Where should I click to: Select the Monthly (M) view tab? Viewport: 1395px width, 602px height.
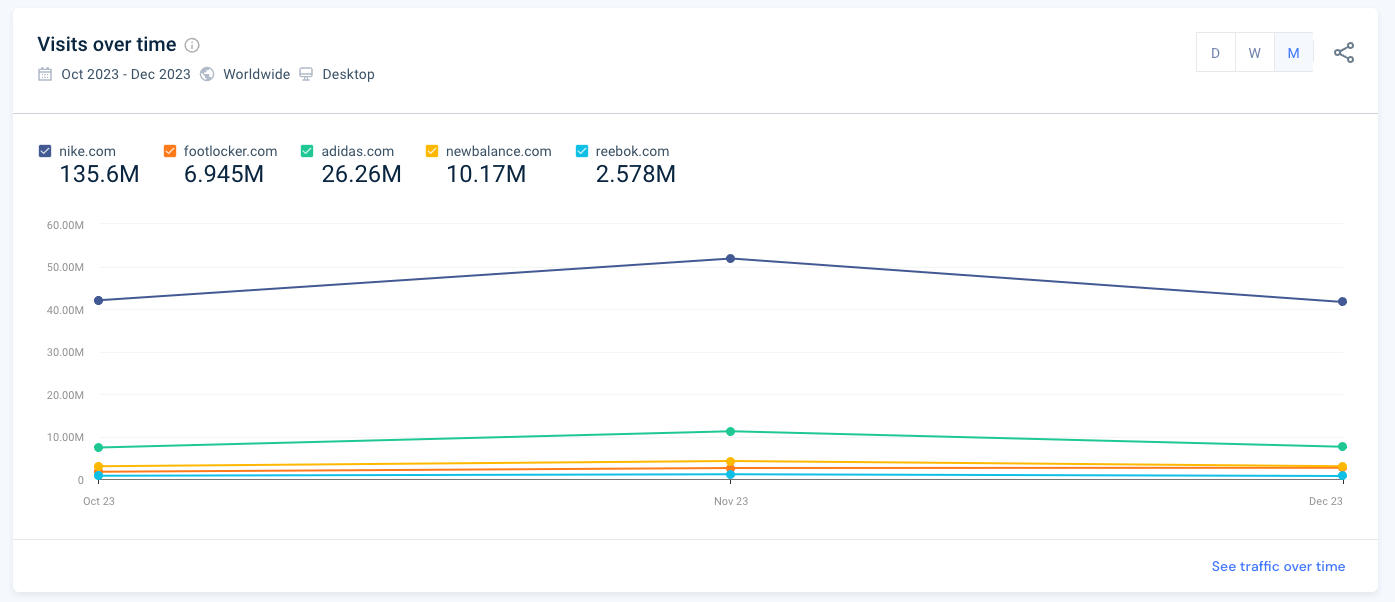(x=1293, y=52)
